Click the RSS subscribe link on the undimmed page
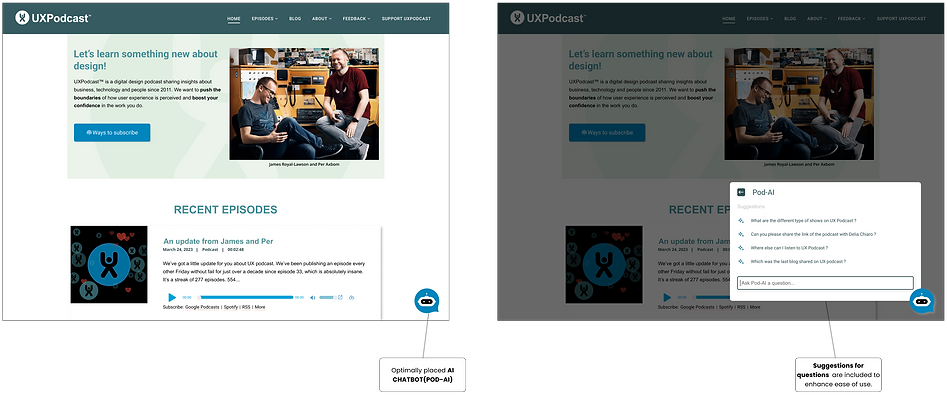The height and width of the screenshot is (395, 947). (x=246, y=307)
